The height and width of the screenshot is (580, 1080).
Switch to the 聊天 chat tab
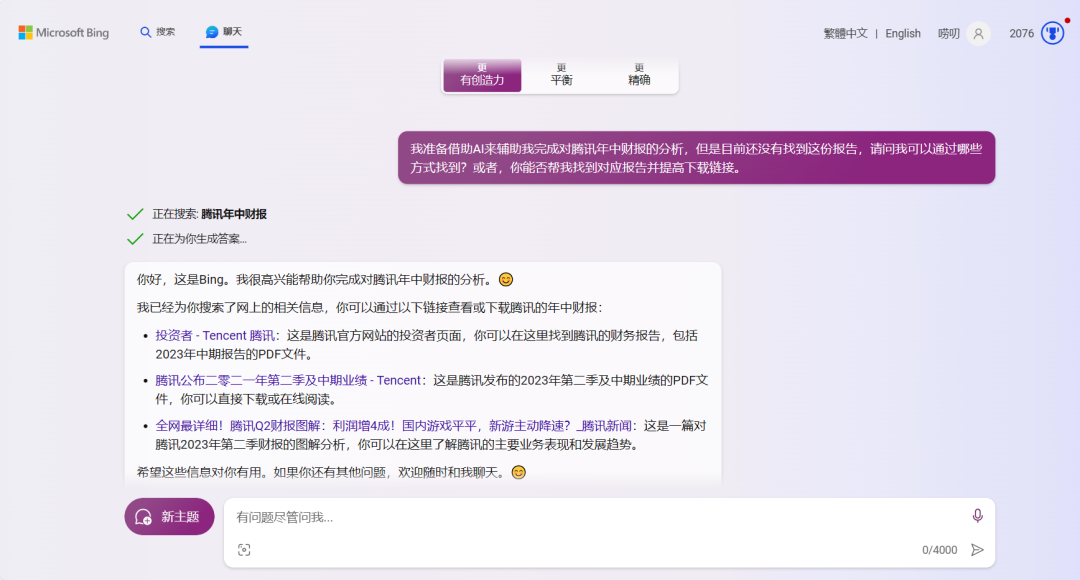click(224, 32)
